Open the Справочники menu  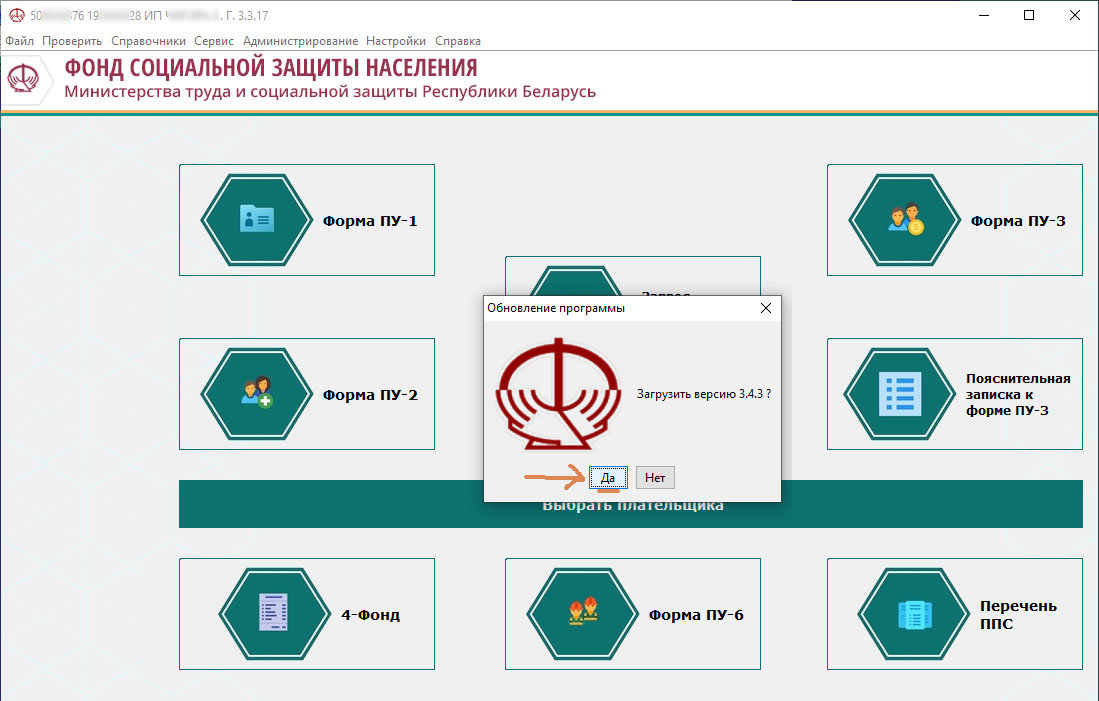click(x=149, y=41)
